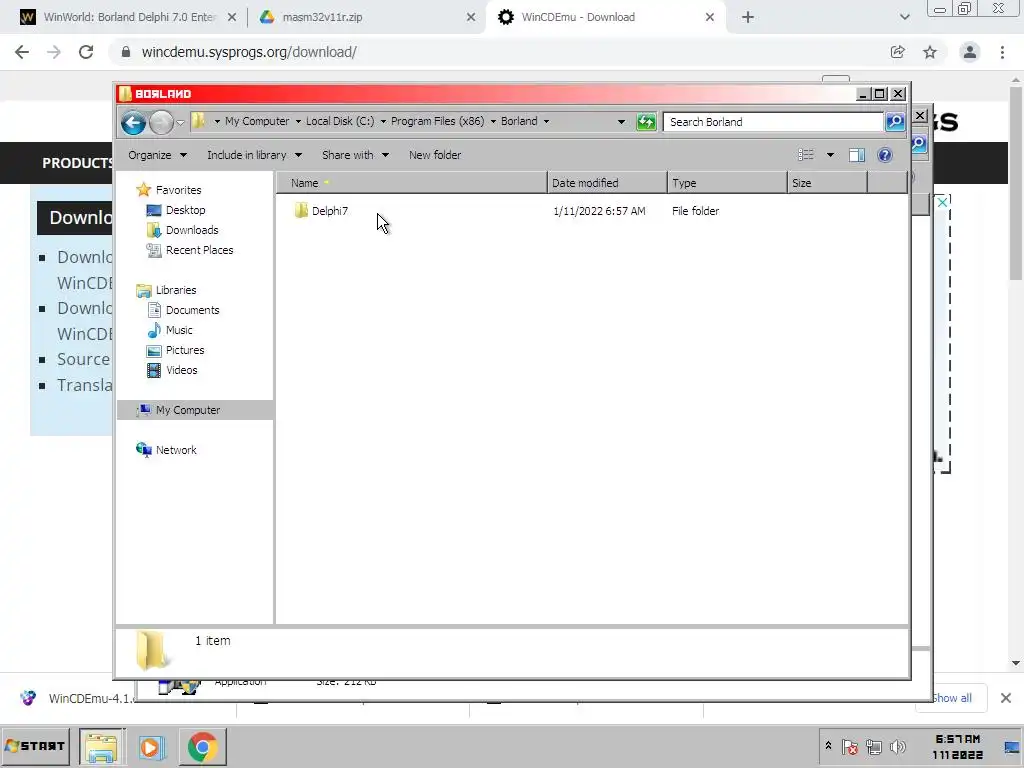Viewport: 1024px width, 768px height.
Task: Click the Explorer forward navigation arrow
Action: point(161,122)
